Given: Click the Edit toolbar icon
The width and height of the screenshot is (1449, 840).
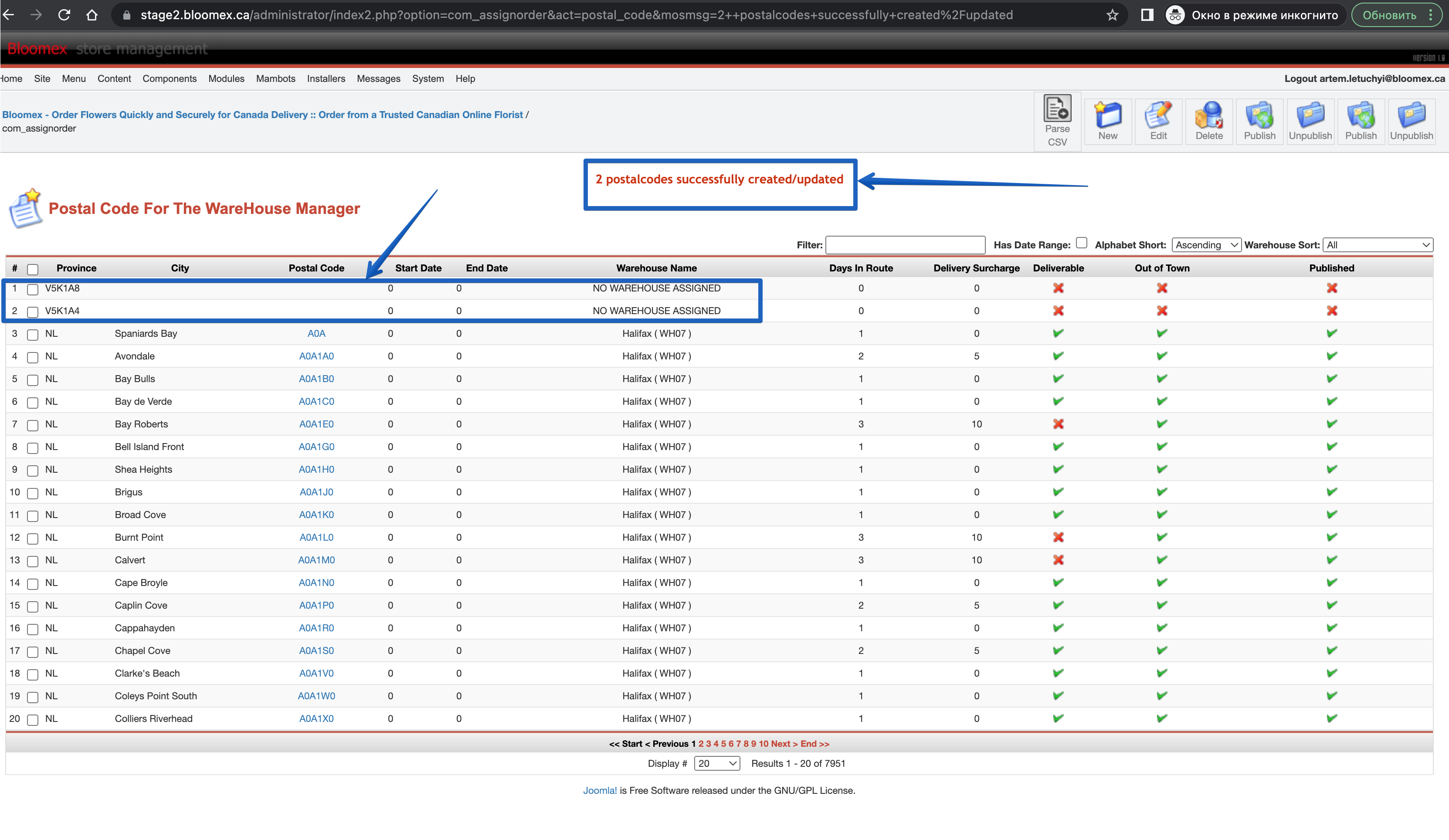Looking at the screenshot, I should [1158, 121].
